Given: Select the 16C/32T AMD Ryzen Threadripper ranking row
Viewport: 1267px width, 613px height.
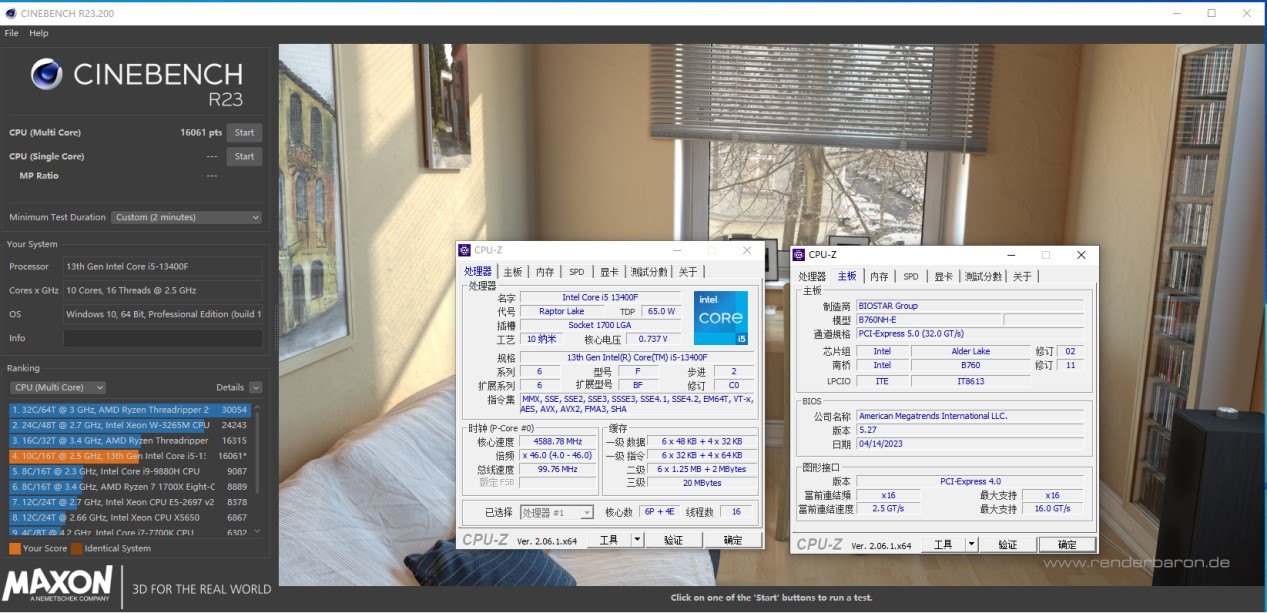Looking at the screenshot, I should (130, 440).
